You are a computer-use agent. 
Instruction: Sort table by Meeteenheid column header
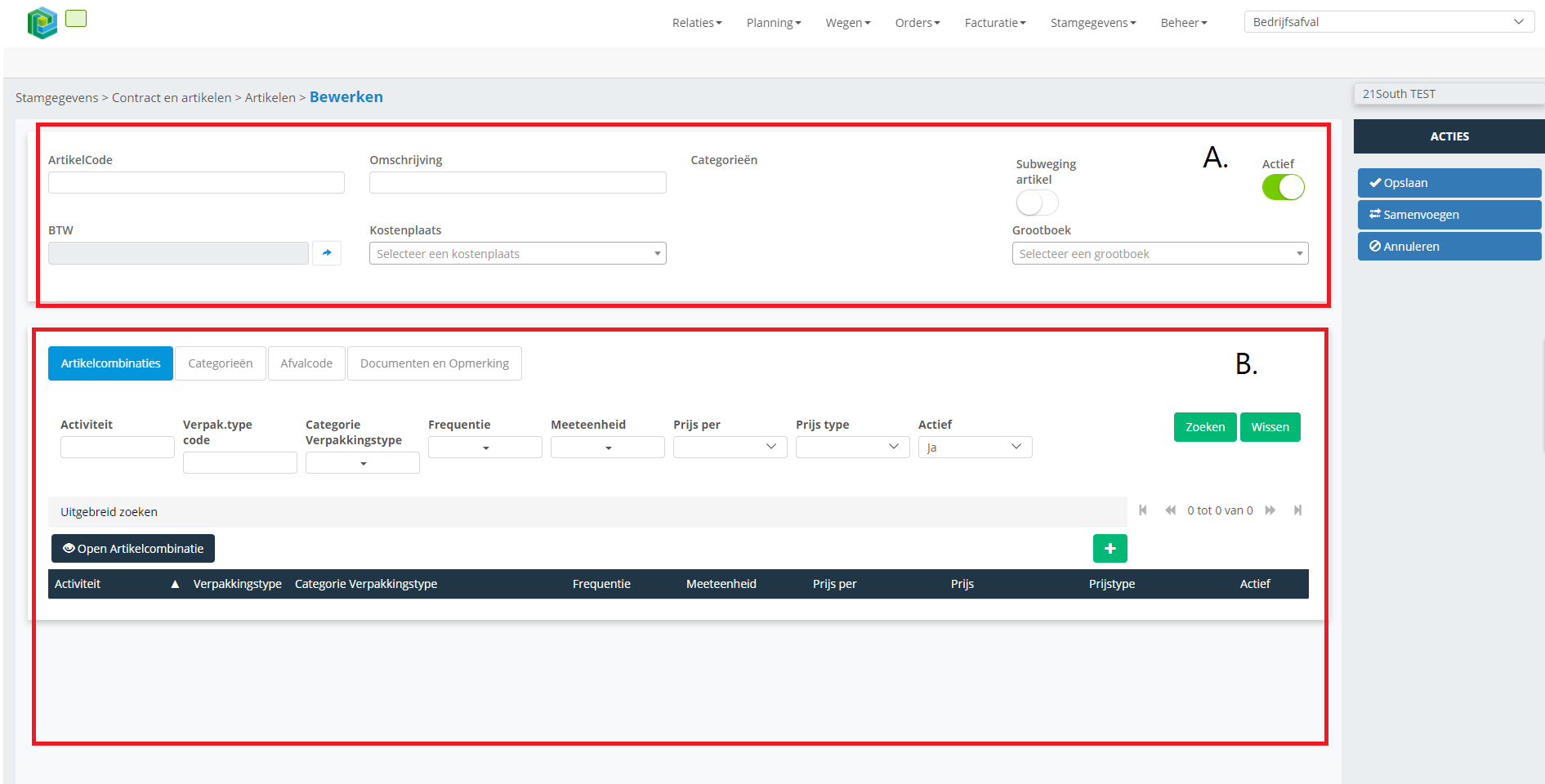pyautogui.click(x=721, y=584)
